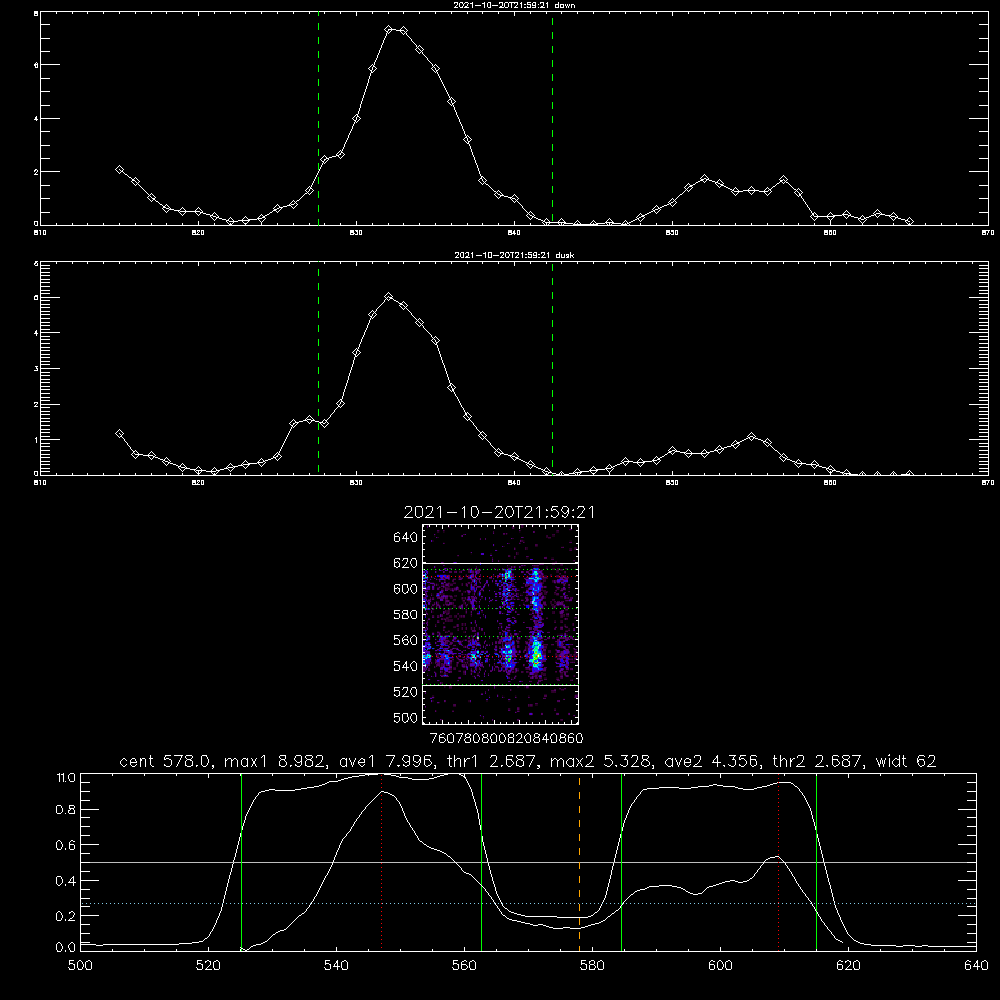Click the 'max1 8.982' value in stats line
Screen dimensions: 1000x1000
pos(276,761)
